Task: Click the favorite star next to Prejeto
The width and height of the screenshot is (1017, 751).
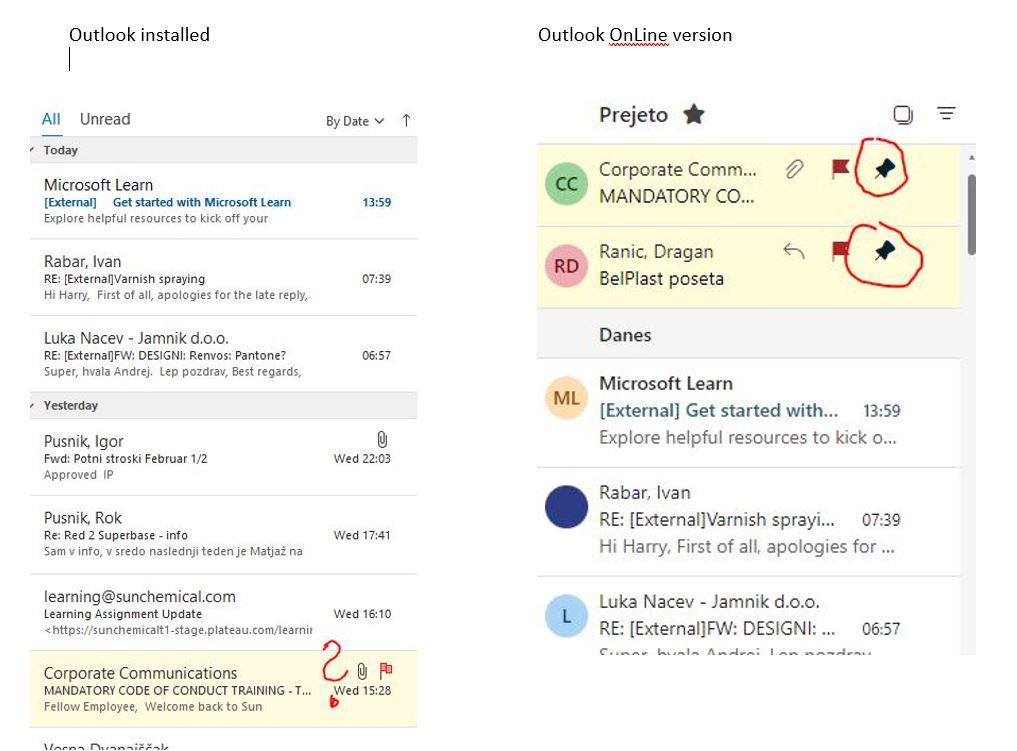Action: coord(693,114)
